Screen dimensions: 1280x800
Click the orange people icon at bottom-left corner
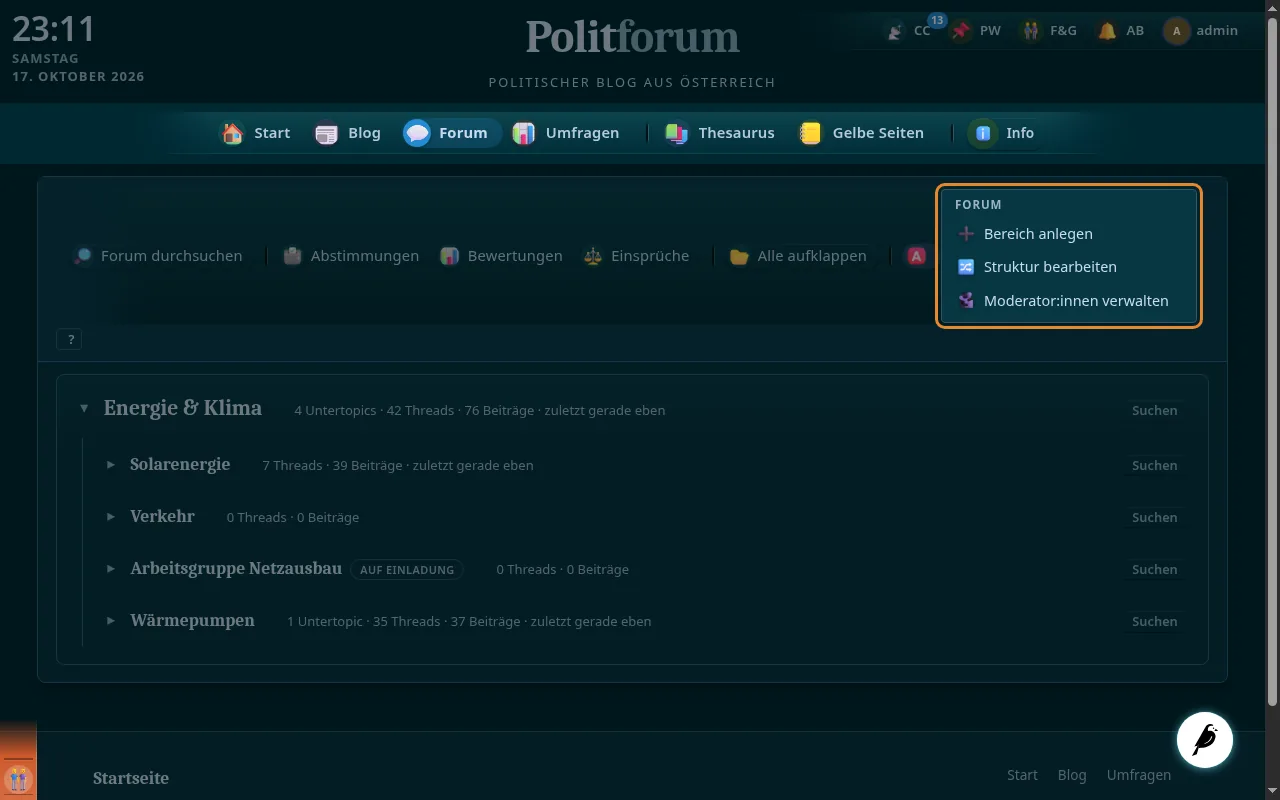pos(18,777)
